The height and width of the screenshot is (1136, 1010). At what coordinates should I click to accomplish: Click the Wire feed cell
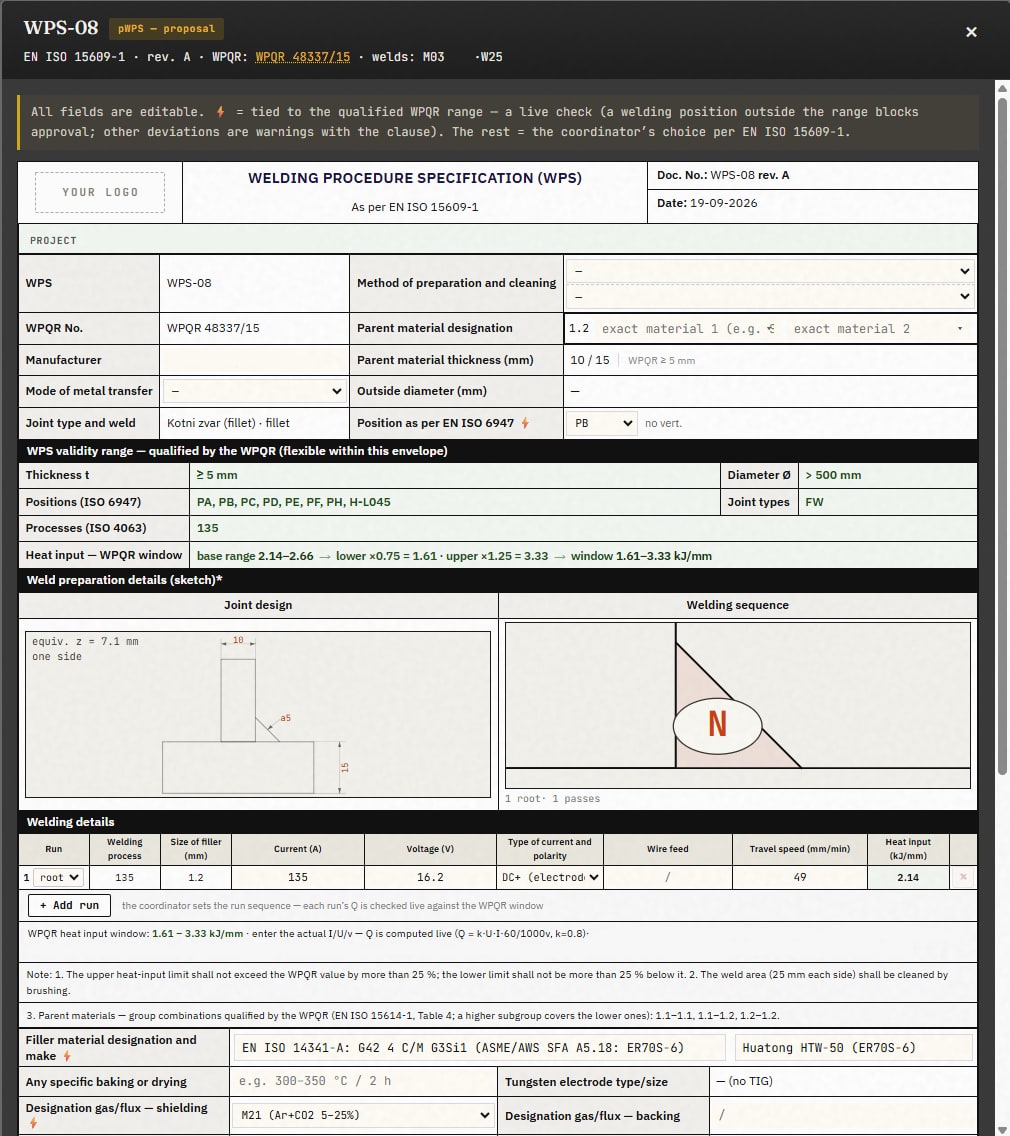coord(667,877)
